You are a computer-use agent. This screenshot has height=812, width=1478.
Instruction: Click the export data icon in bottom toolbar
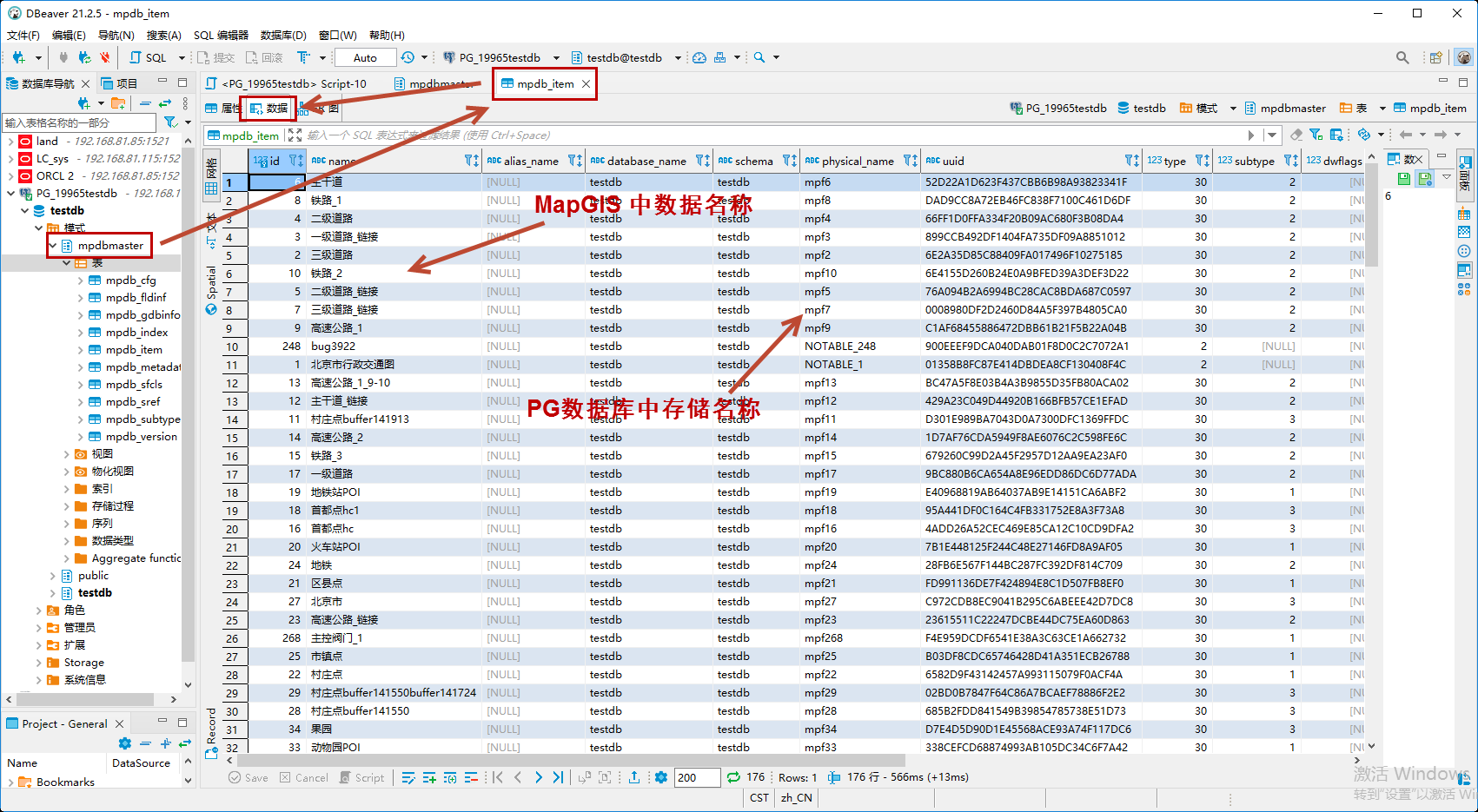634,777
